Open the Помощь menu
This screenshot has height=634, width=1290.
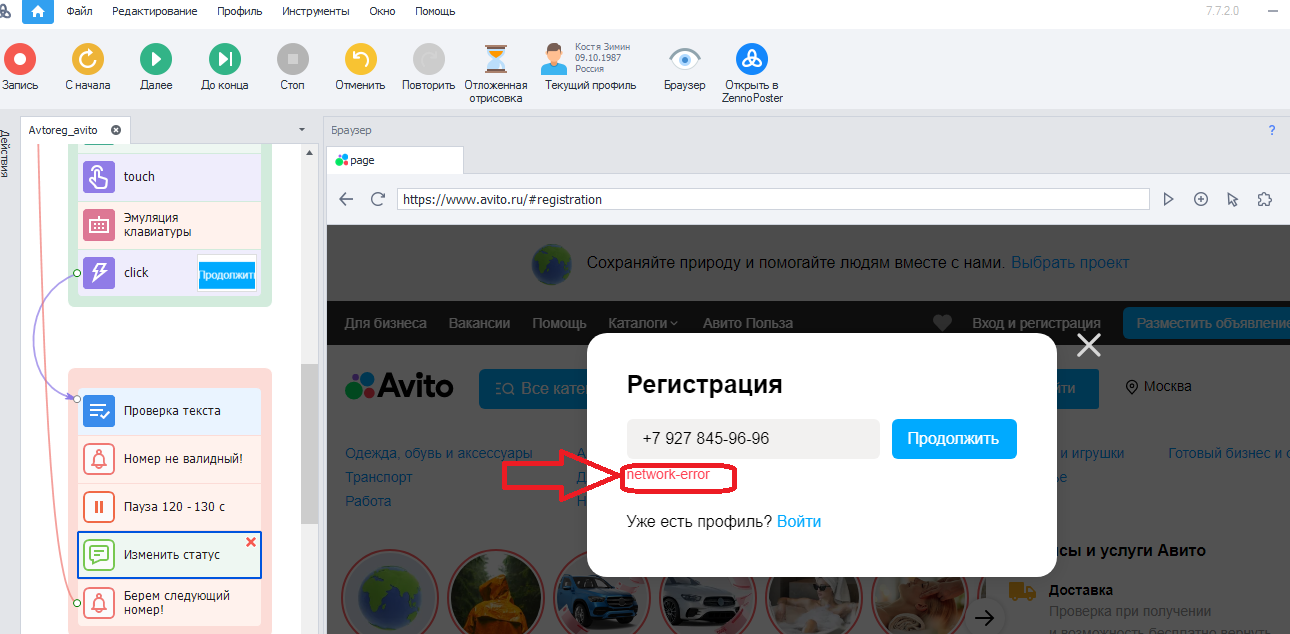click(435, 11)
